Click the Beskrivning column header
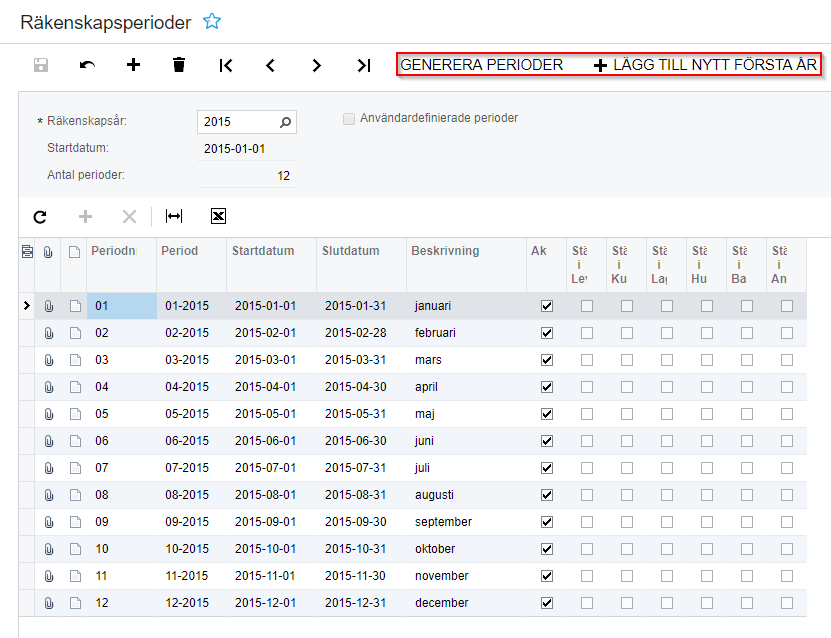 tap(445, 251)
